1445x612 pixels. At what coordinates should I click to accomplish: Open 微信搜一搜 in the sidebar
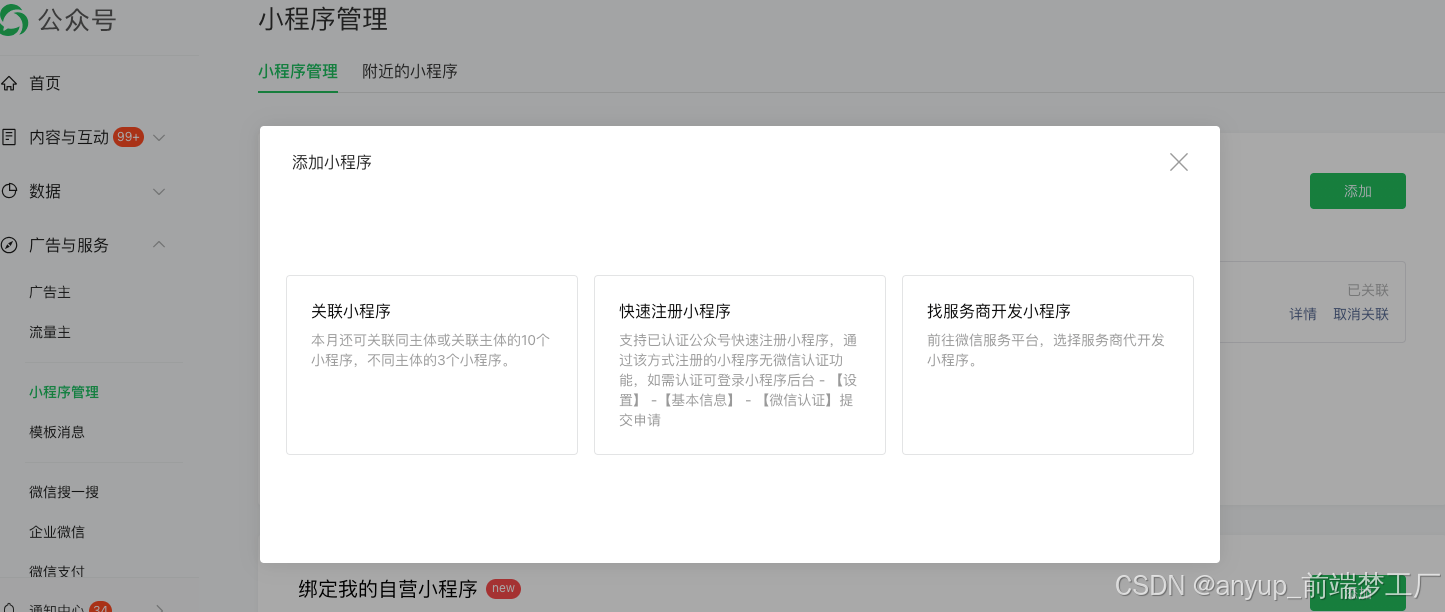pyautogui.click(x=64, y=492)
